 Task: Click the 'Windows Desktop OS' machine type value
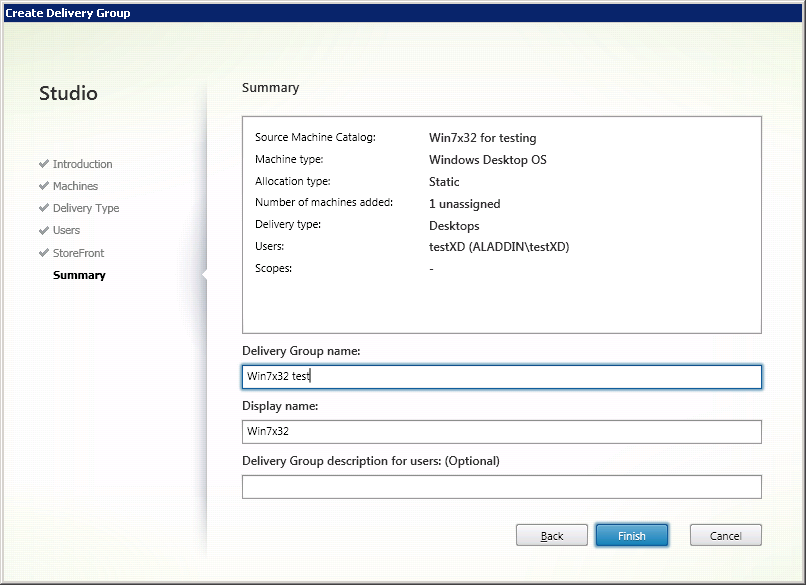pos(488,160)
